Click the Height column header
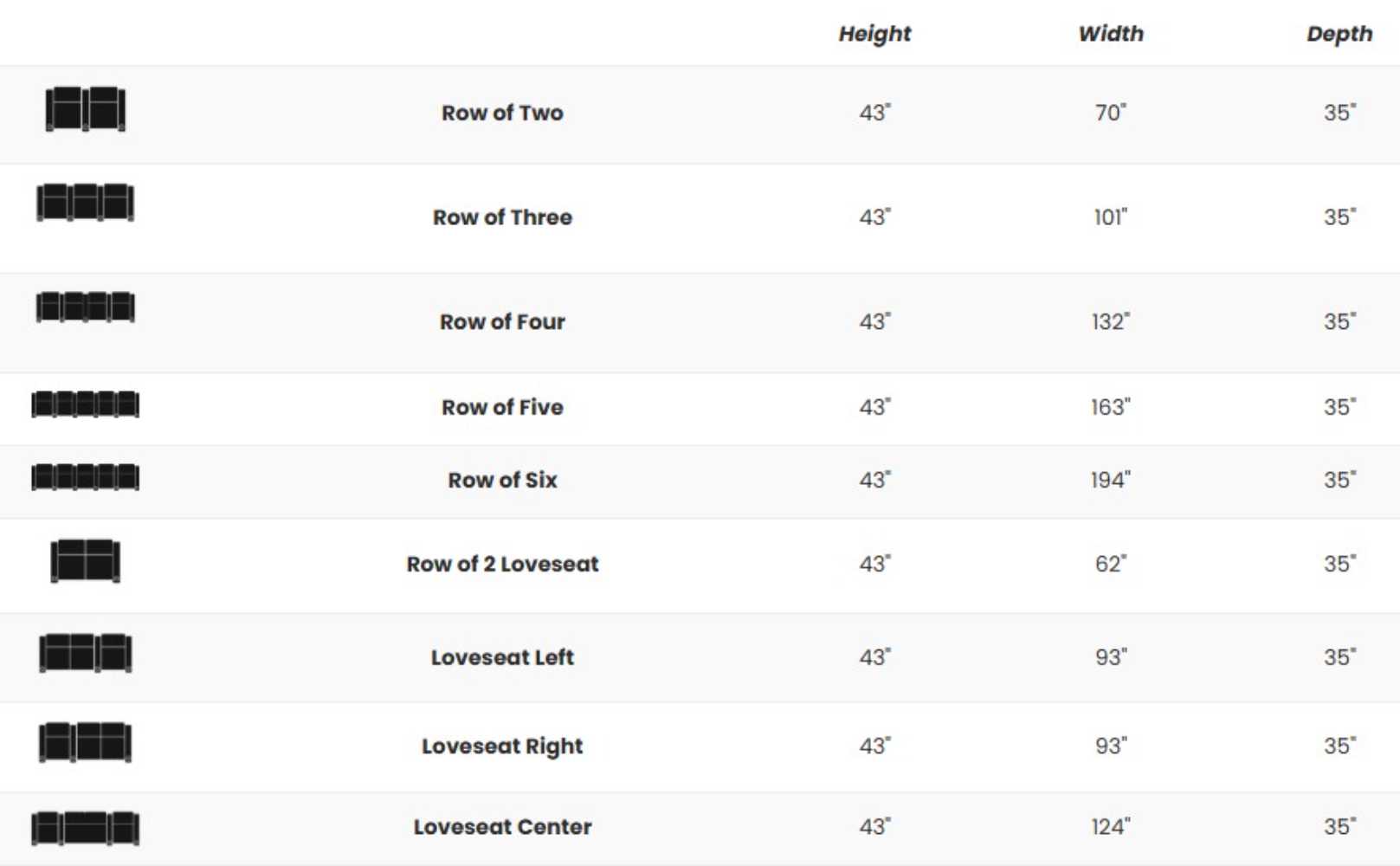The width and height of the screenshot is (1400, 866). (874, 34)
